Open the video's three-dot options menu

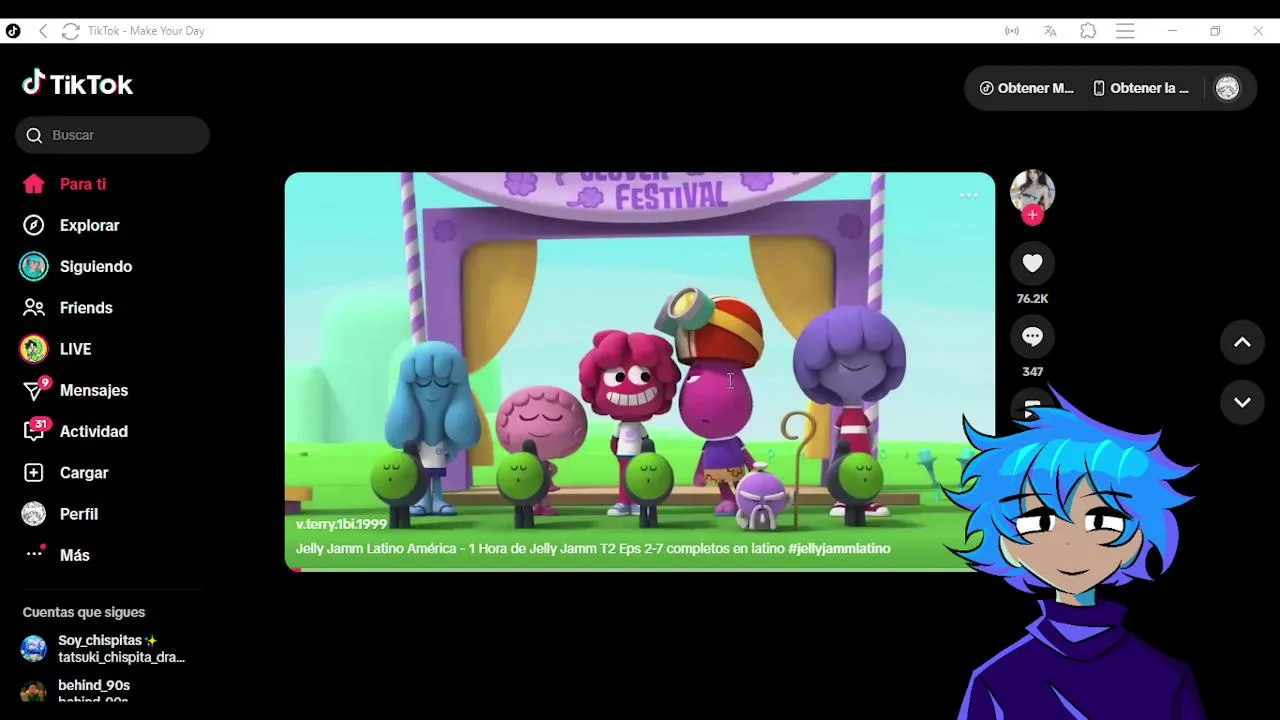click(x=968, y=195)
